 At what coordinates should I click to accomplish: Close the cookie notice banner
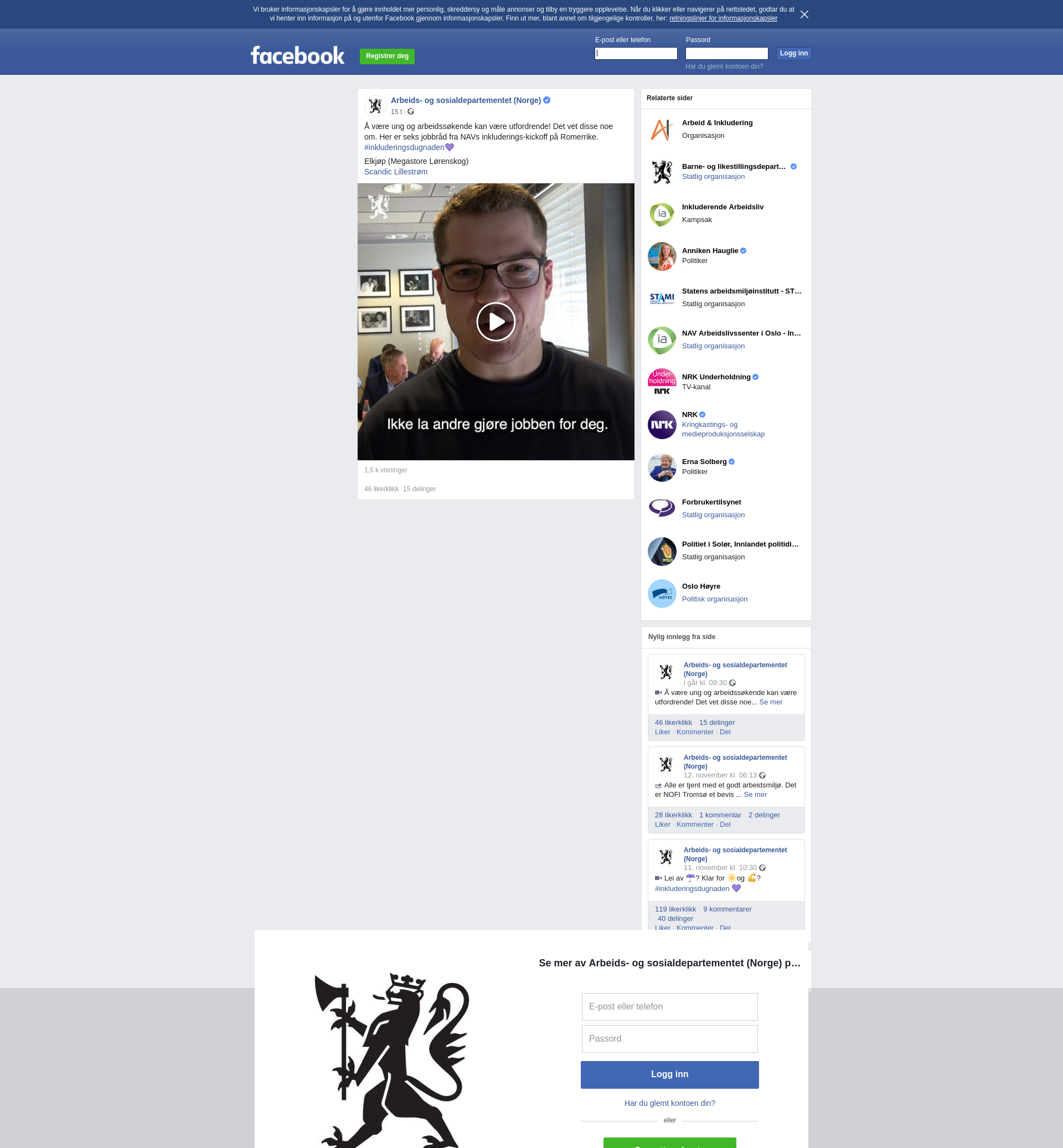(x=804, y=14)
